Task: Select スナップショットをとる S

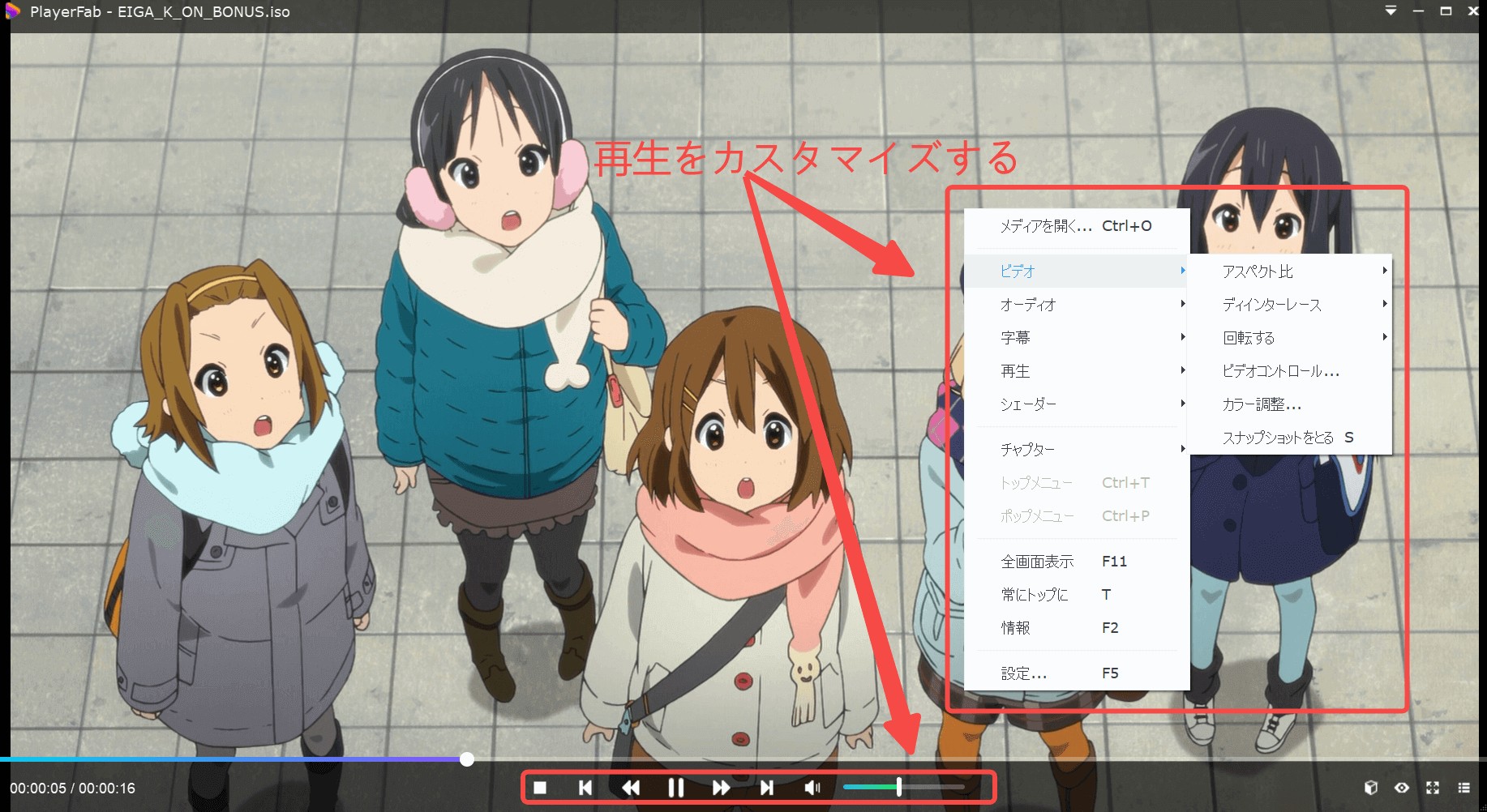Action: (1291, 437)
